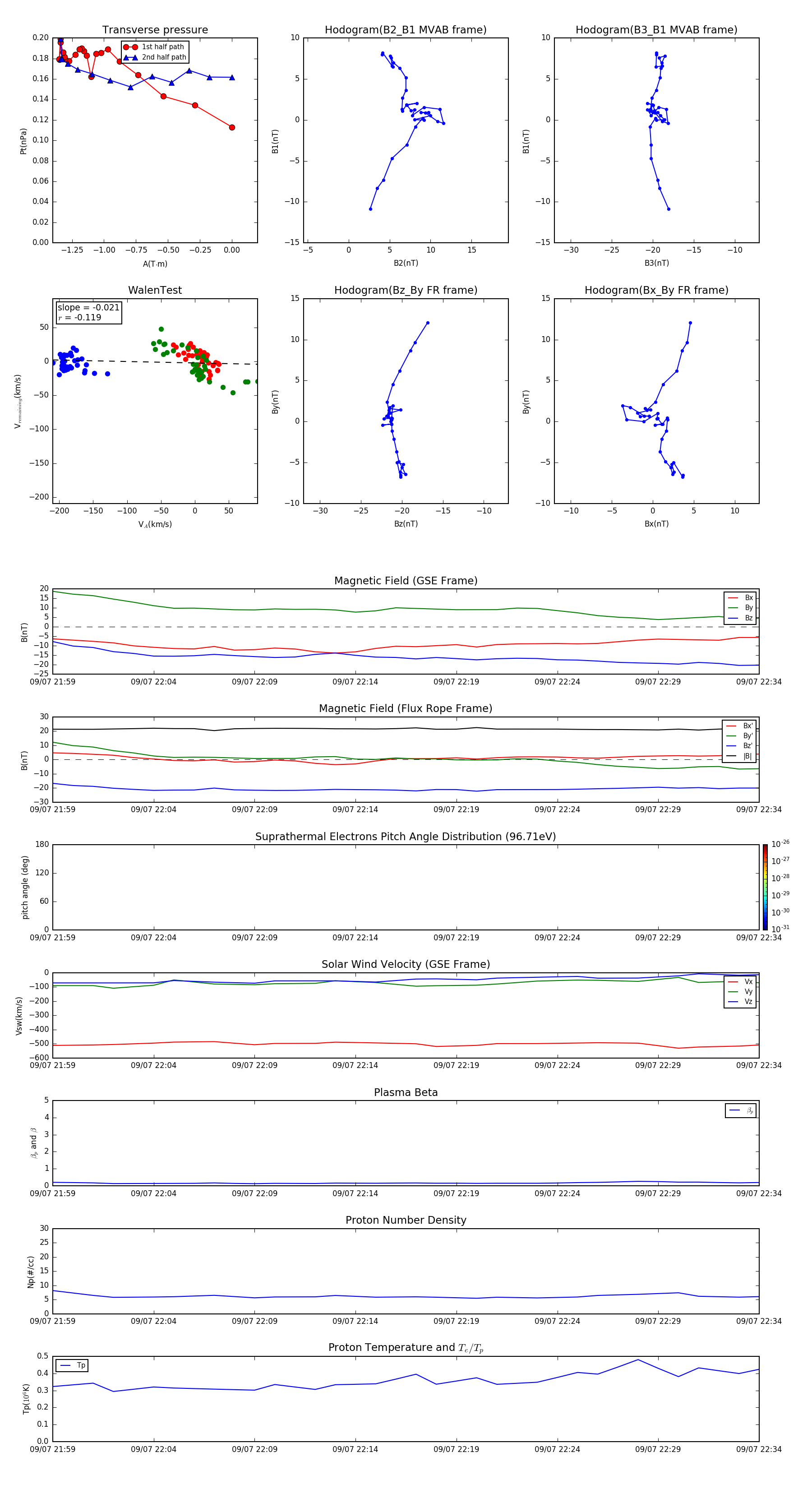
Task: Click the "Tp(10^6K)" axis label
Action: (26, 1399)
